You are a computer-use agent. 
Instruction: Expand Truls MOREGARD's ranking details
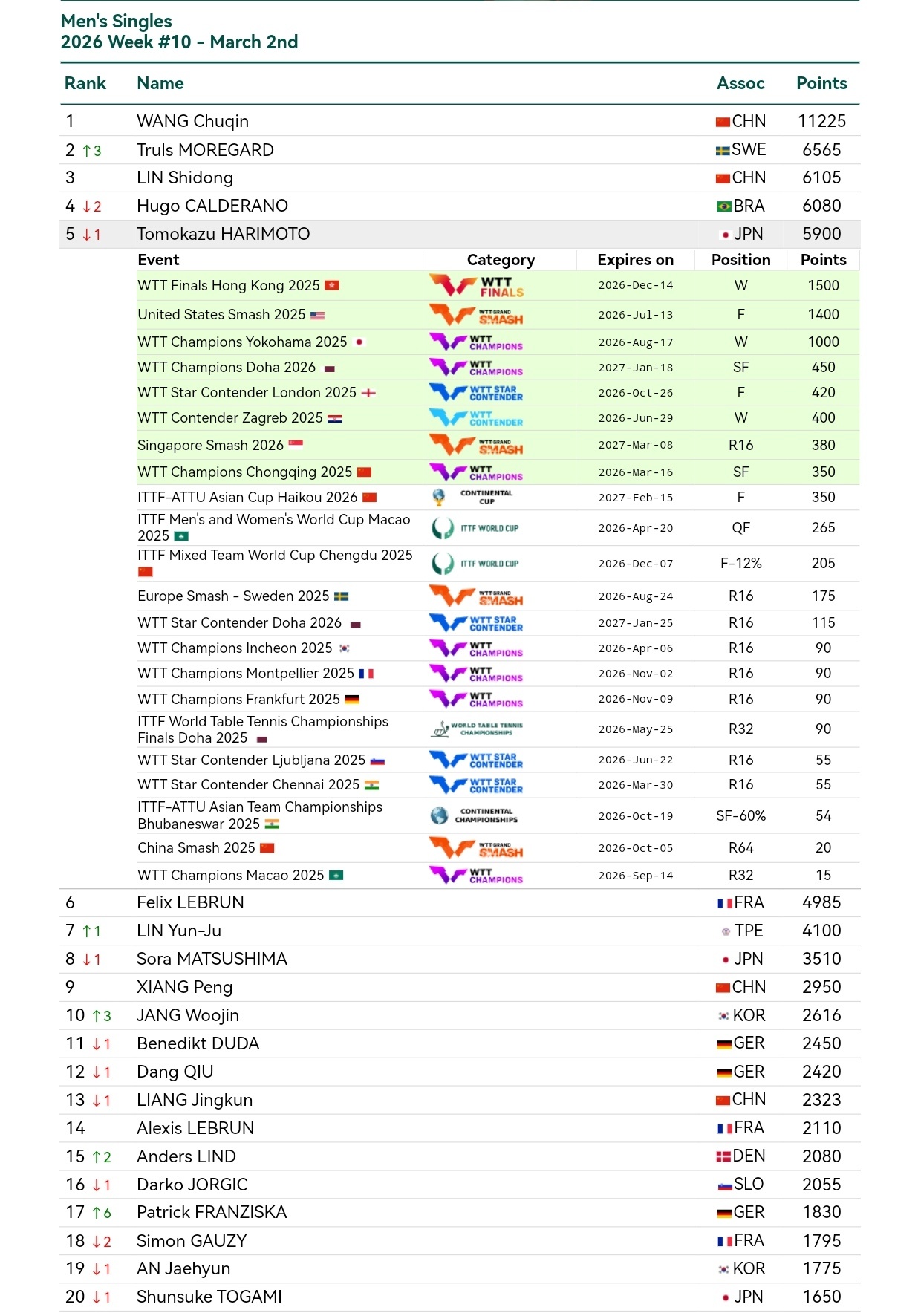click(x=460, y=150)
